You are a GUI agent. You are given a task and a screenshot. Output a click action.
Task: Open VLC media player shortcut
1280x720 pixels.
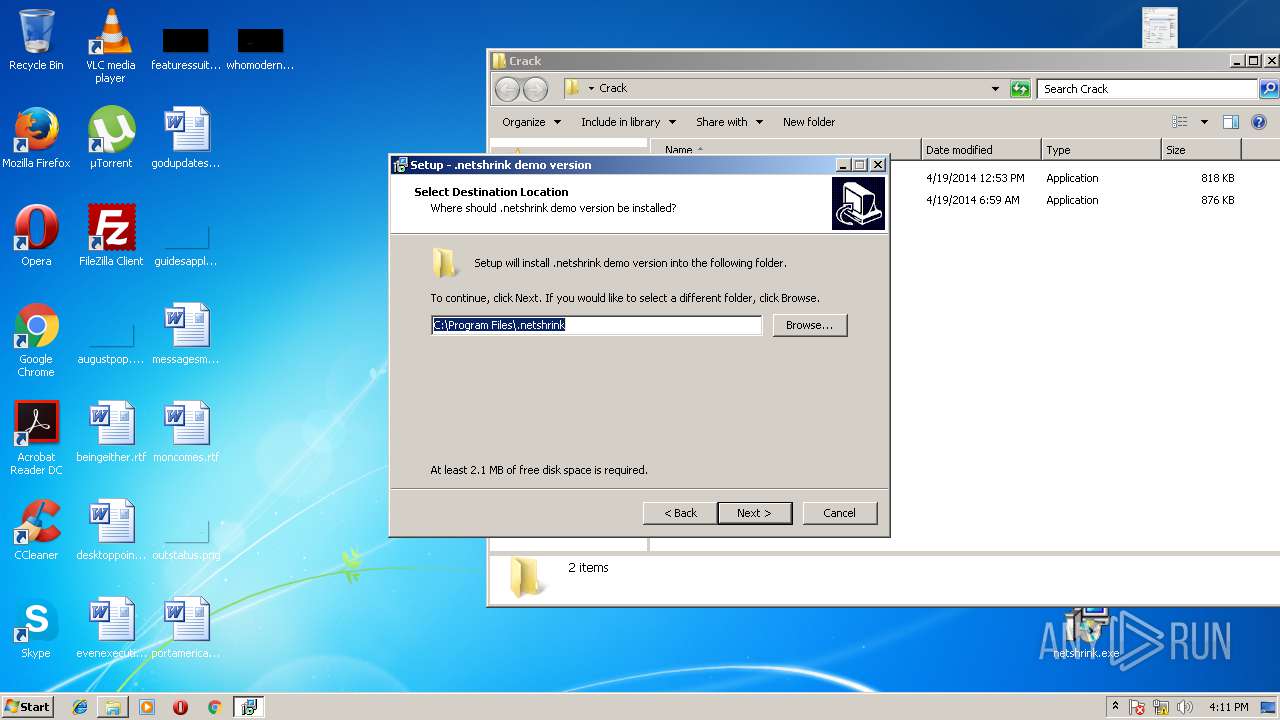pyautogui.click(x=110, y=45)
